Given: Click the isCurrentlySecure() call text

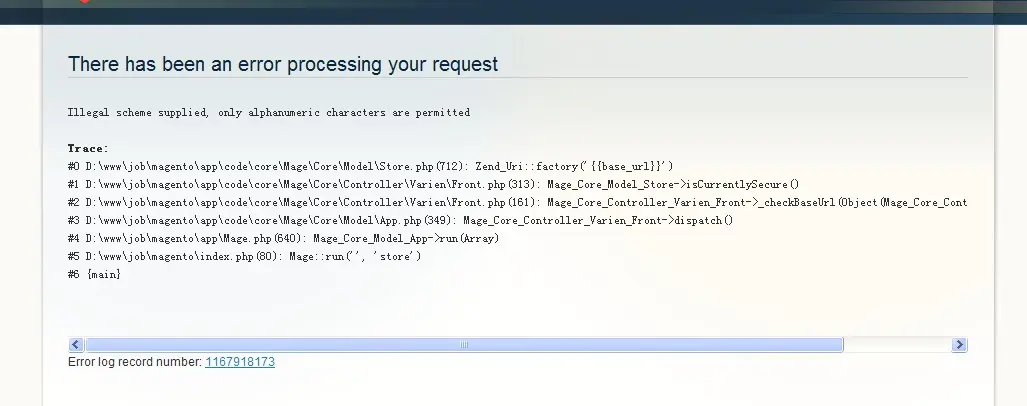Looking at the screenshot, I should pos(673,185).
